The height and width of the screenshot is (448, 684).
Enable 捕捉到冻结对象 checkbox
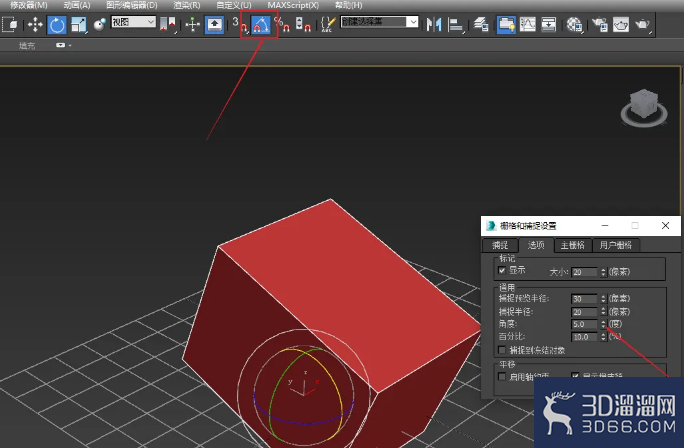(502, 350)
